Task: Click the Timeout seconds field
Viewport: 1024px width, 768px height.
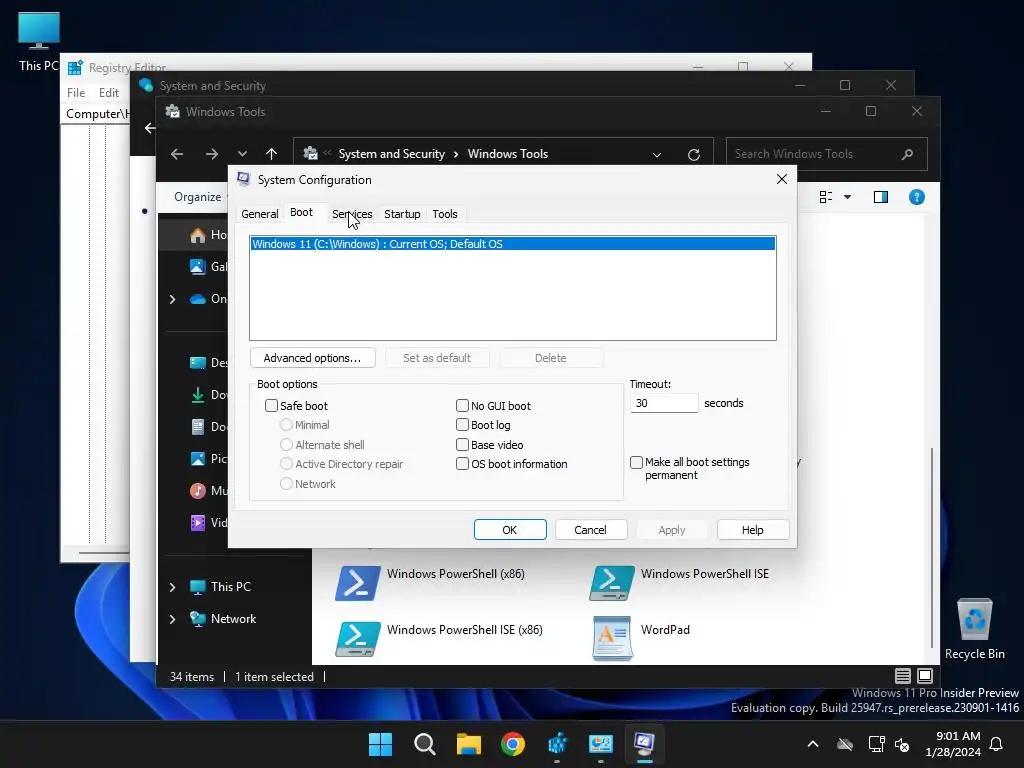Action: tap(664, 403)
